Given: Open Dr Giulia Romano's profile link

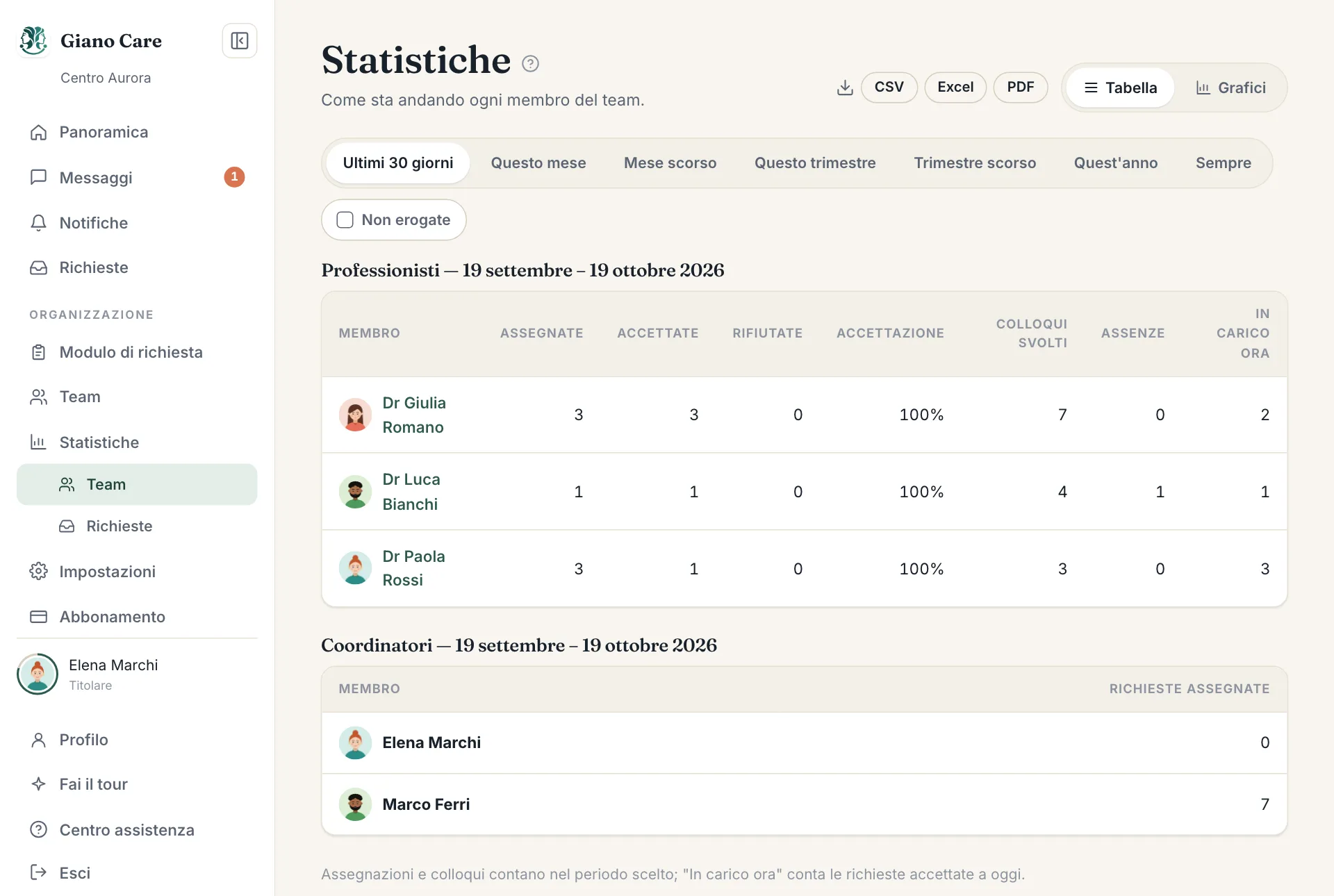Looking at the screenshot, I should tap(414, 415).
